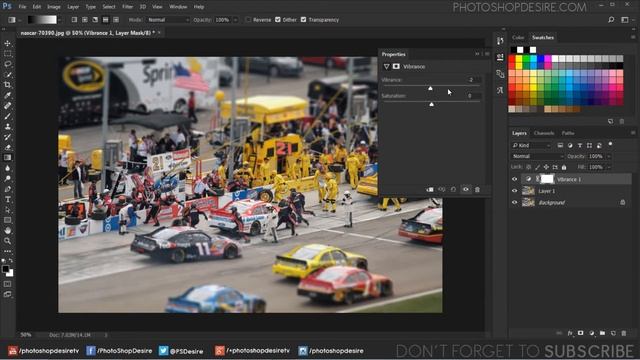Viewport: 640px width, 360px height.
Task: Open layer Fill dropdown arrow
Action: tap(609, 167)
